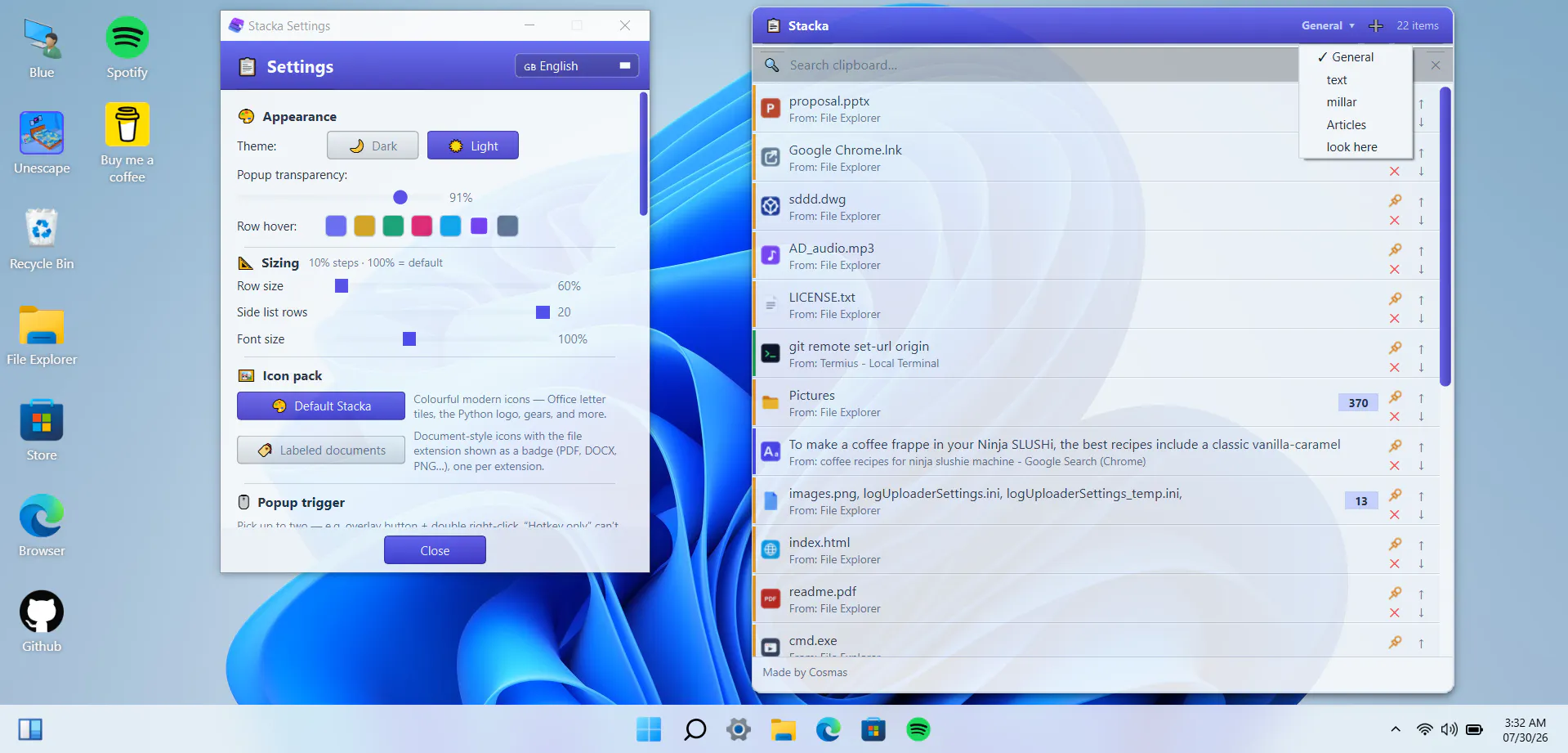Pick the periwinkle row hover color
The width and height of the screenshot is (1568, 753).
click(336, 226)
